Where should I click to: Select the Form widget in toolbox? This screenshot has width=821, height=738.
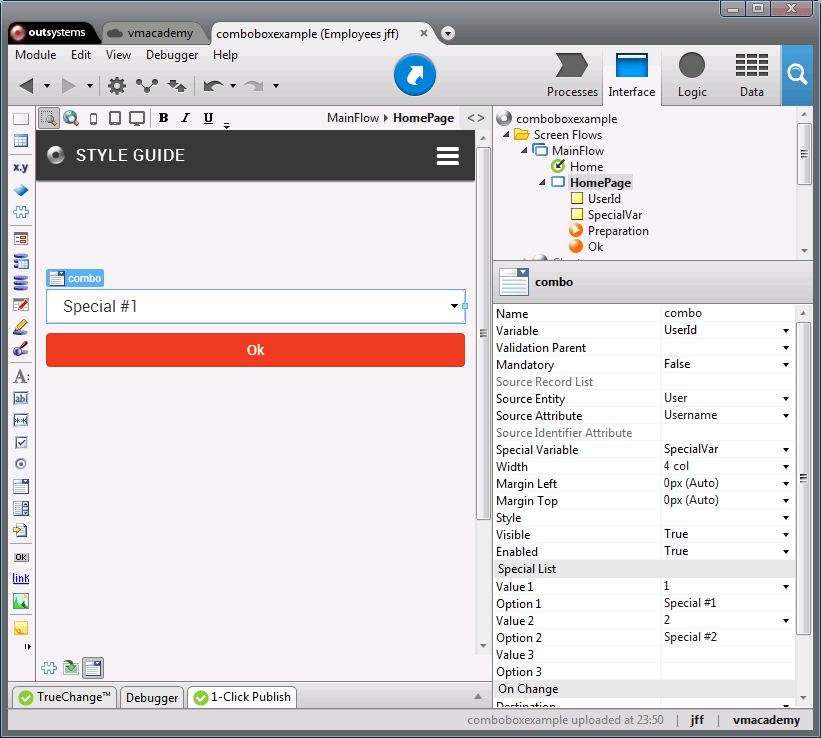click(x=21, y=239)
